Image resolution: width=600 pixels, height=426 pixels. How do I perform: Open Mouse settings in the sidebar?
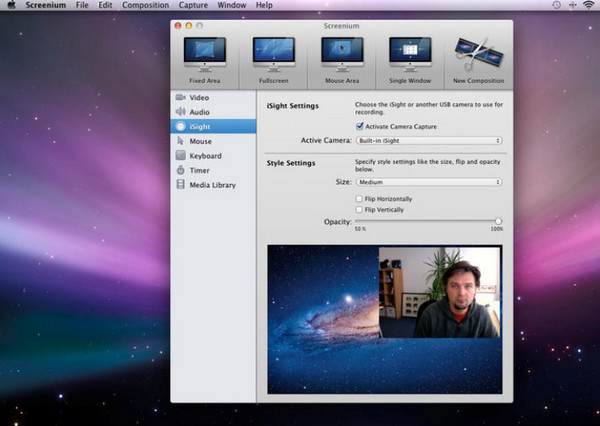[x=200, y=142]
